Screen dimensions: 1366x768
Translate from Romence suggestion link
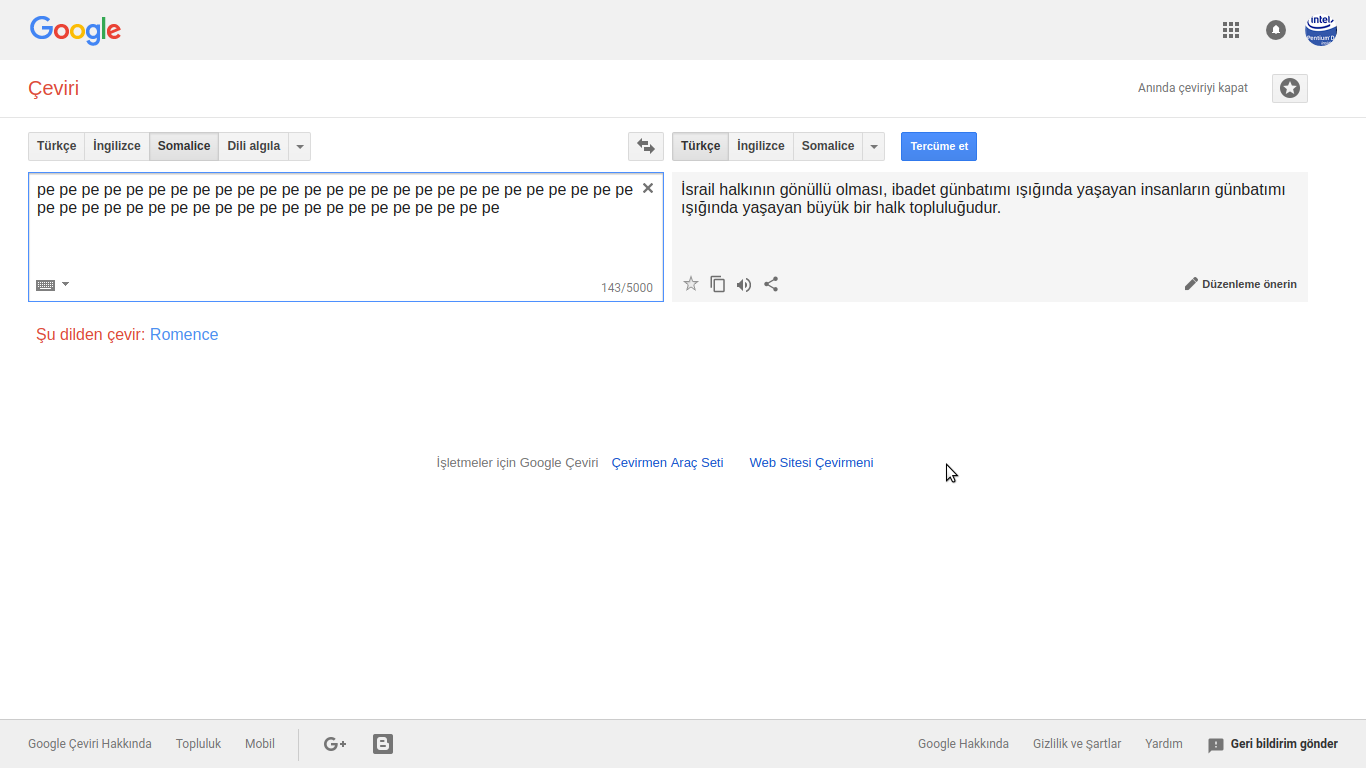click(x=184, y=335)
